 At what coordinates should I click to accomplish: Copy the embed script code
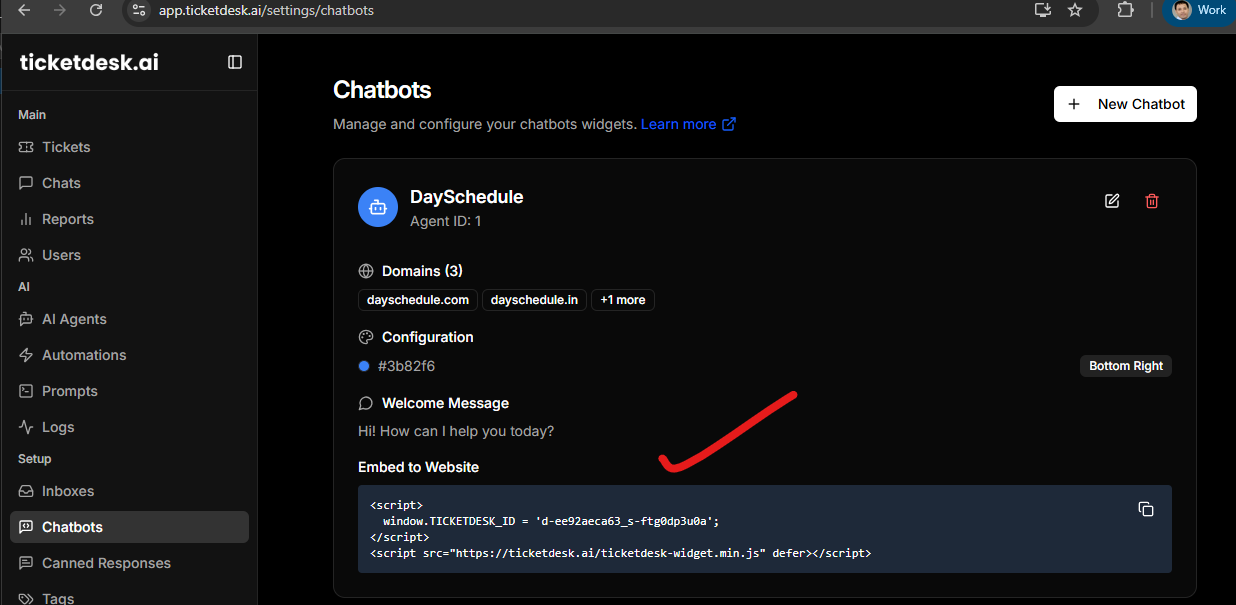[1146, 509]
